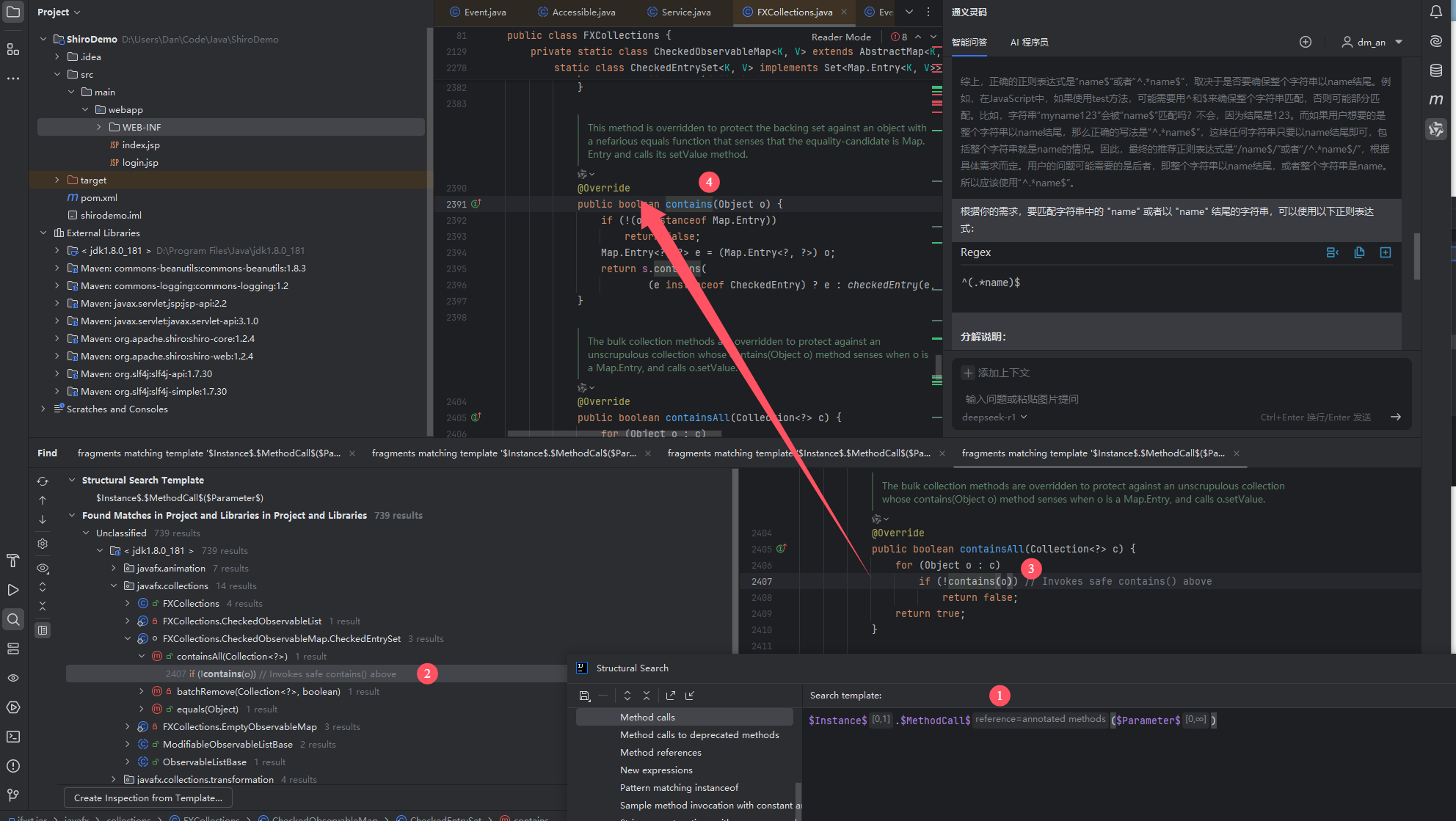Go to previous occurrence arrow
The image size is (1456, 821).
[43, 500]
